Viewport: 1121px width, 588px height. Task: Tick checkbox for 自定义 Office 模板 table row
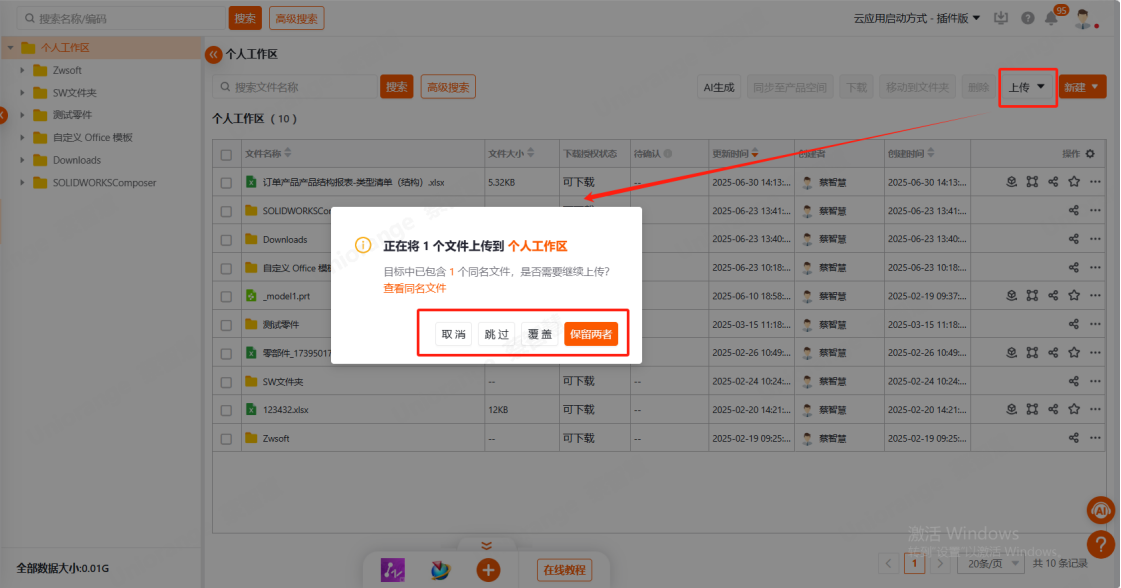click(226, 268)
